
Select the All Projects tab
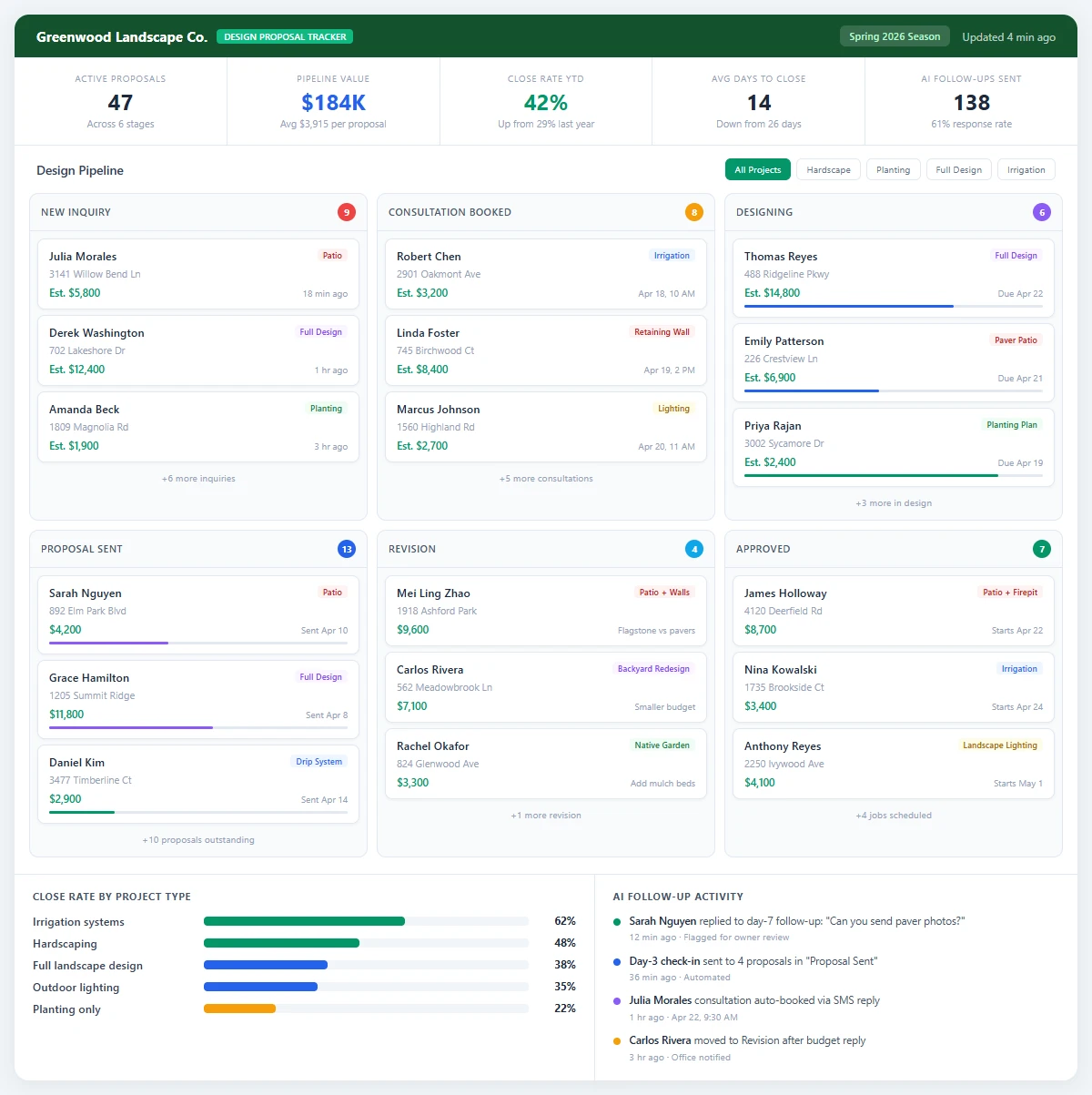pyautogui.click(x=757, y=169)
